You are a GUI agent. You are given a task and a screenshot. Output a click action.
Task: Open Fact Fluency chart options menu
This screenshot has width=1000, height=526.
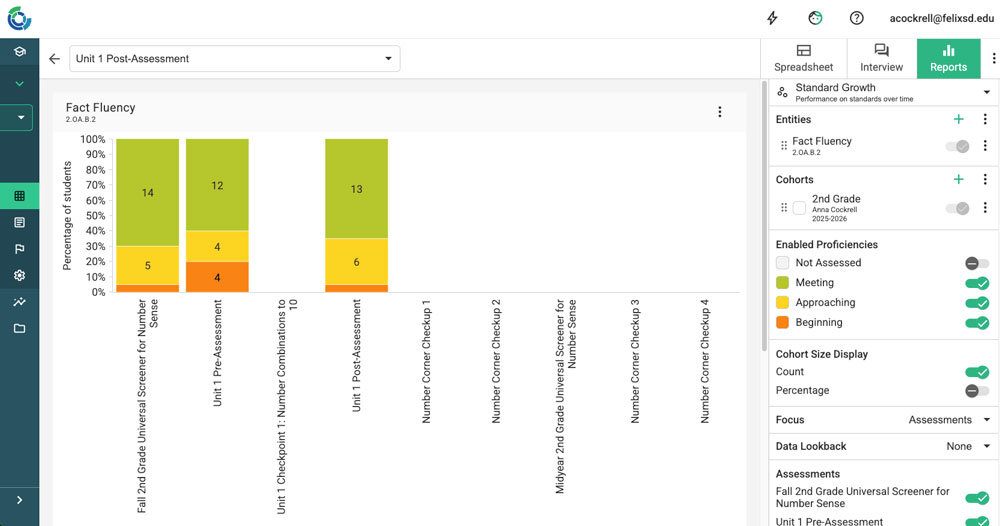coord(719,112)
